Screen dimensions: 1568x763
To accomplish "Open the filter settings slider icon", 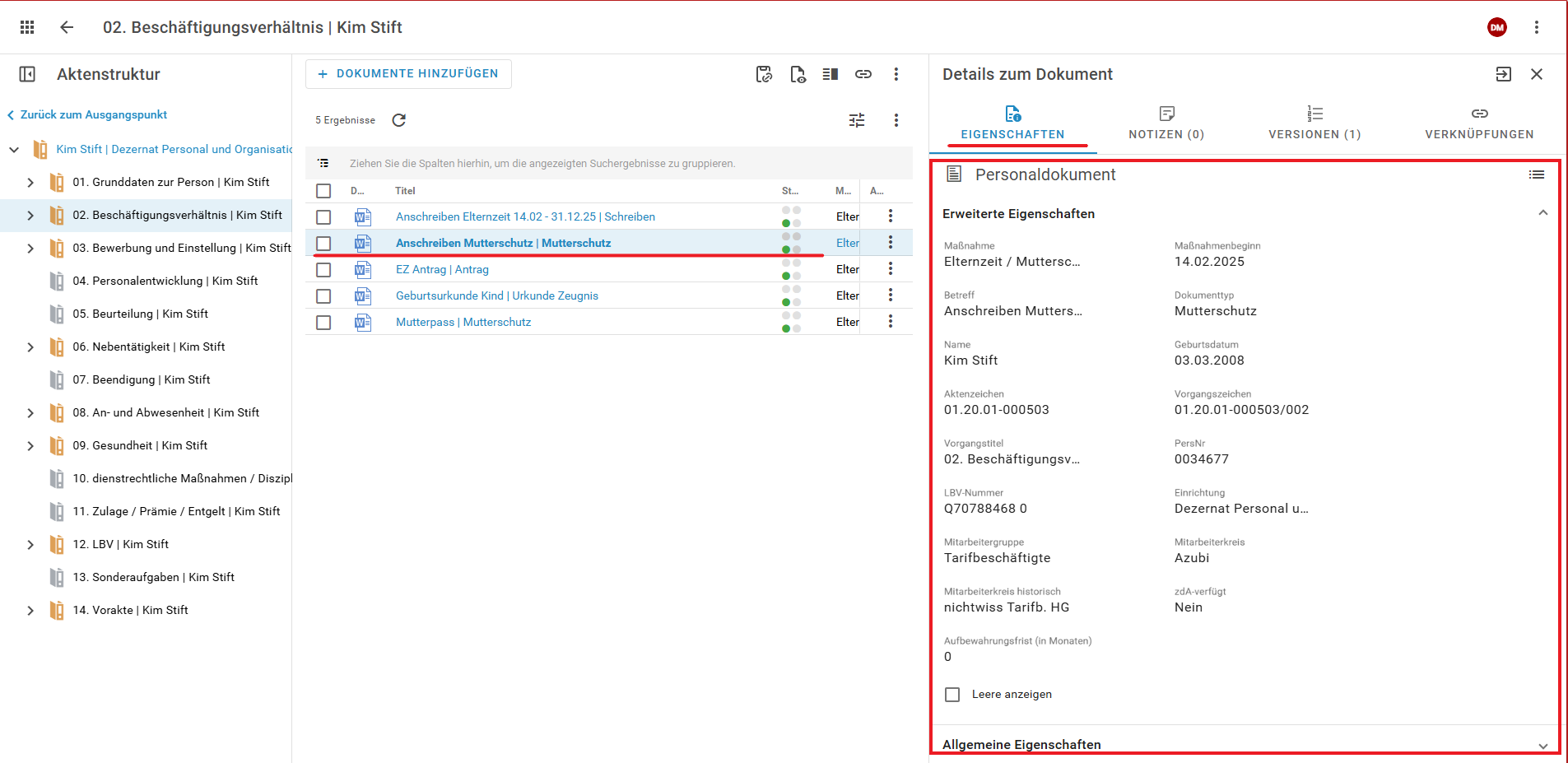I will (857, 120).
